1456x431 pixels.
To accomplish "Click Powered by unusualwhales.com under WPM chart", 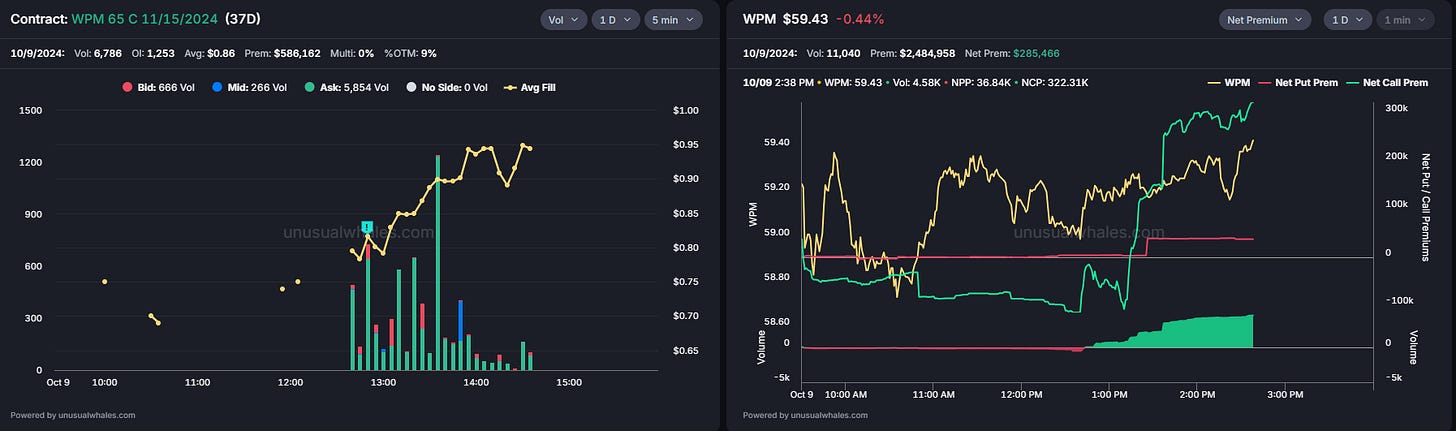I will [x=805, y=414].
